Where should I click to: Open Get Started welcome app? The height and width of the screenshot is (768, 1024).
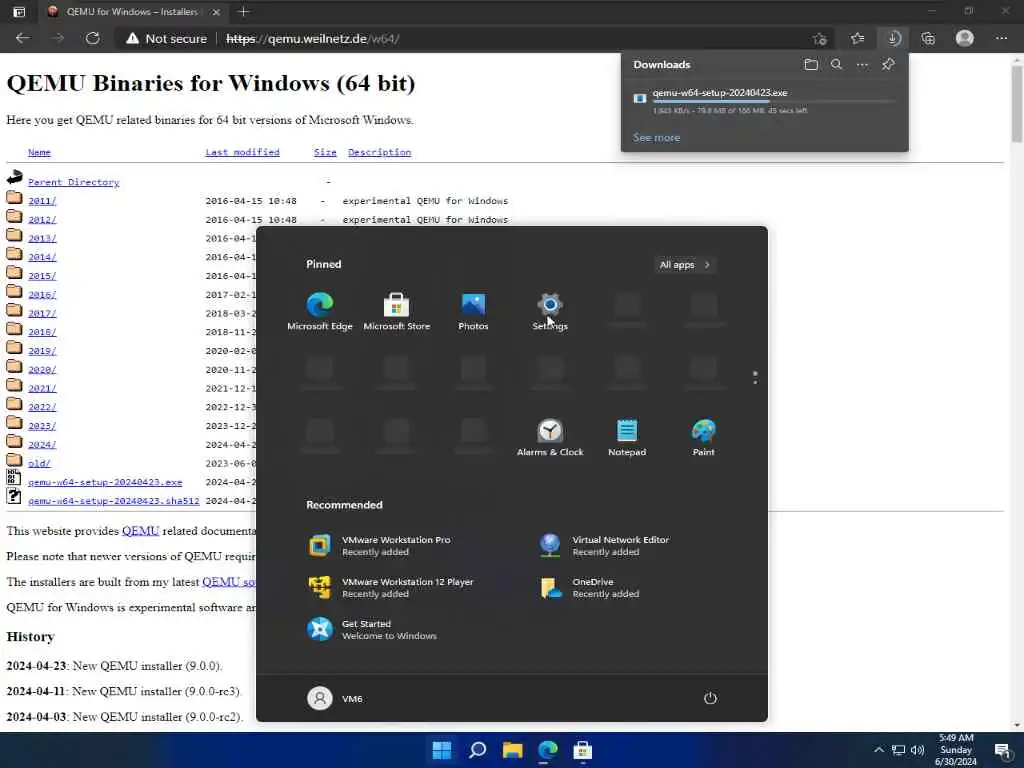(372, 630)
